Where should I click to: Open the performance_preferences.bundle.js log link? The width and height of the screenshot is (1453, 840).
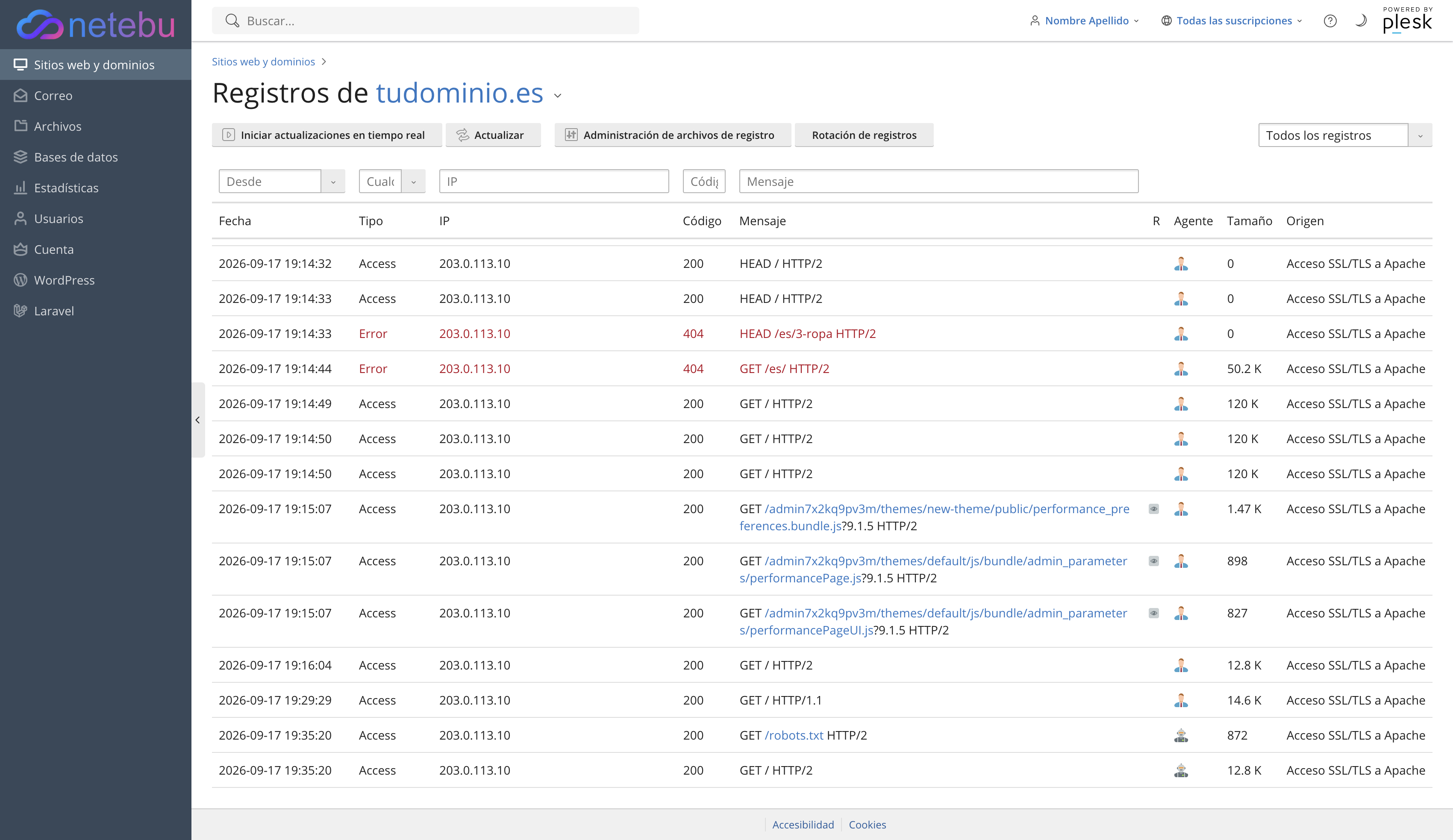(934, 517)
